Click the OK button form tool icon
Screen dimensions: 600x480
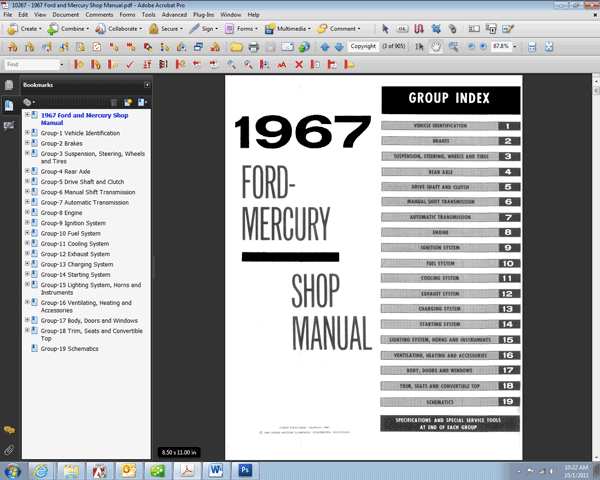pos(402,29)
